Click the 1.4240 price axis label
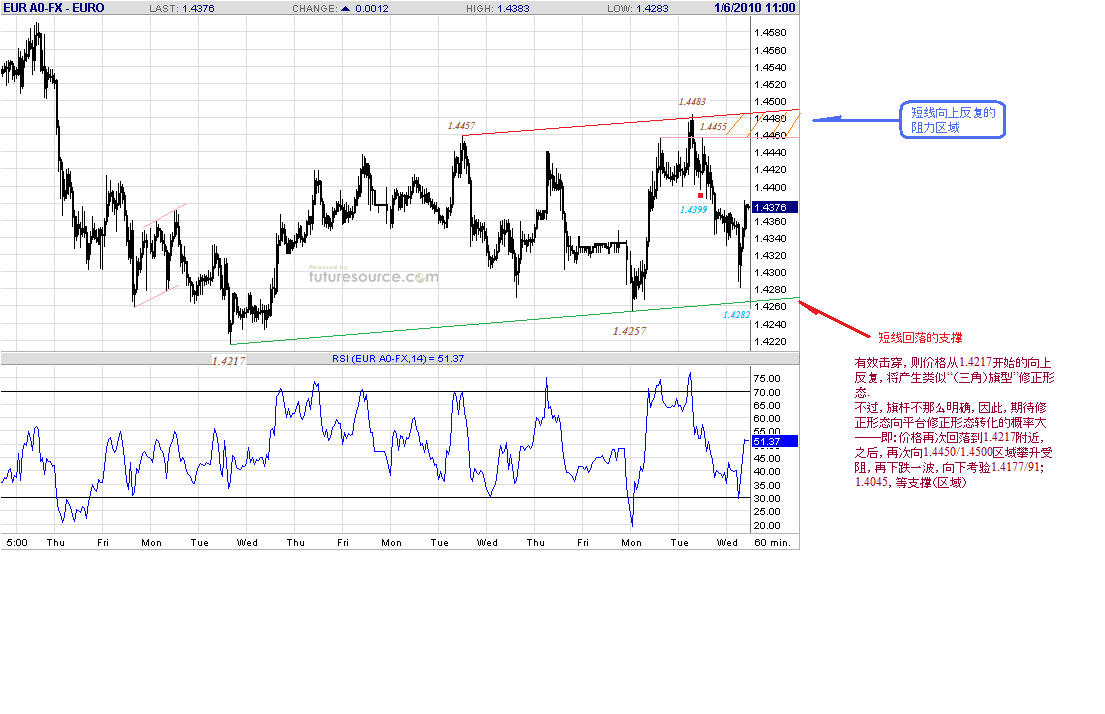The image size is (1105, 714). click(x=770, y=324)
